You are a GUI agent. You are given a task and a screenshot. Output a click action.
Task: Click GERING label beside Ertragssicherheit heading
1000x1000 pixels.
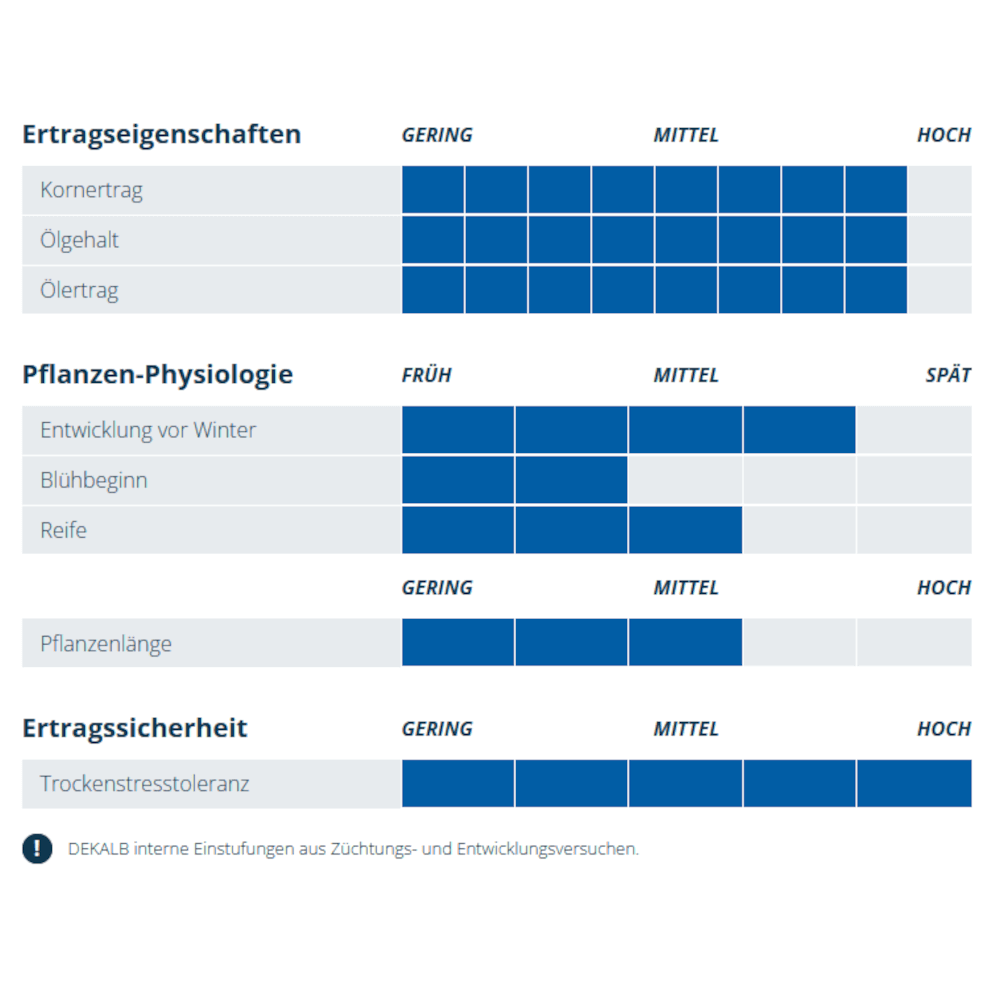coord(437,729)
